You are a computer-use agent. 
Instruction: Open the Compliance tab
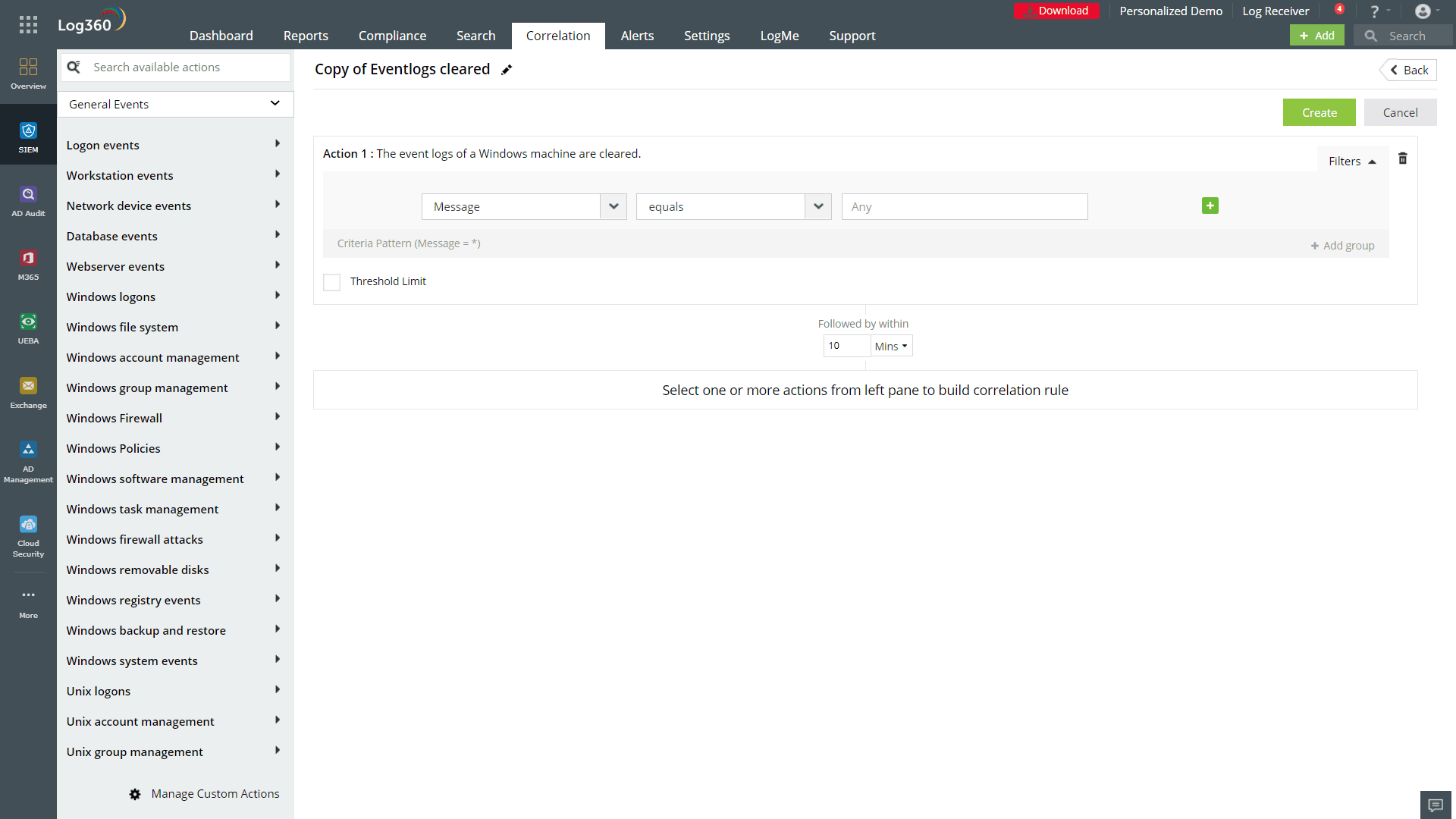(x=392, y=36)
